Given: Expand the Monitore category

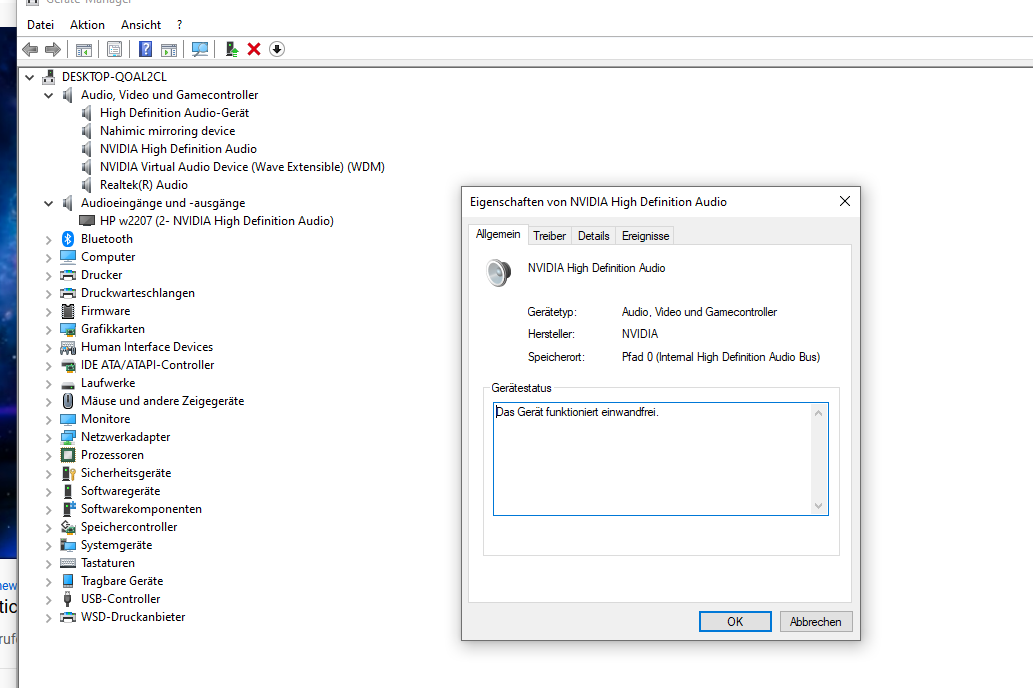Looking at the screenshot, I should coord(48,420).
